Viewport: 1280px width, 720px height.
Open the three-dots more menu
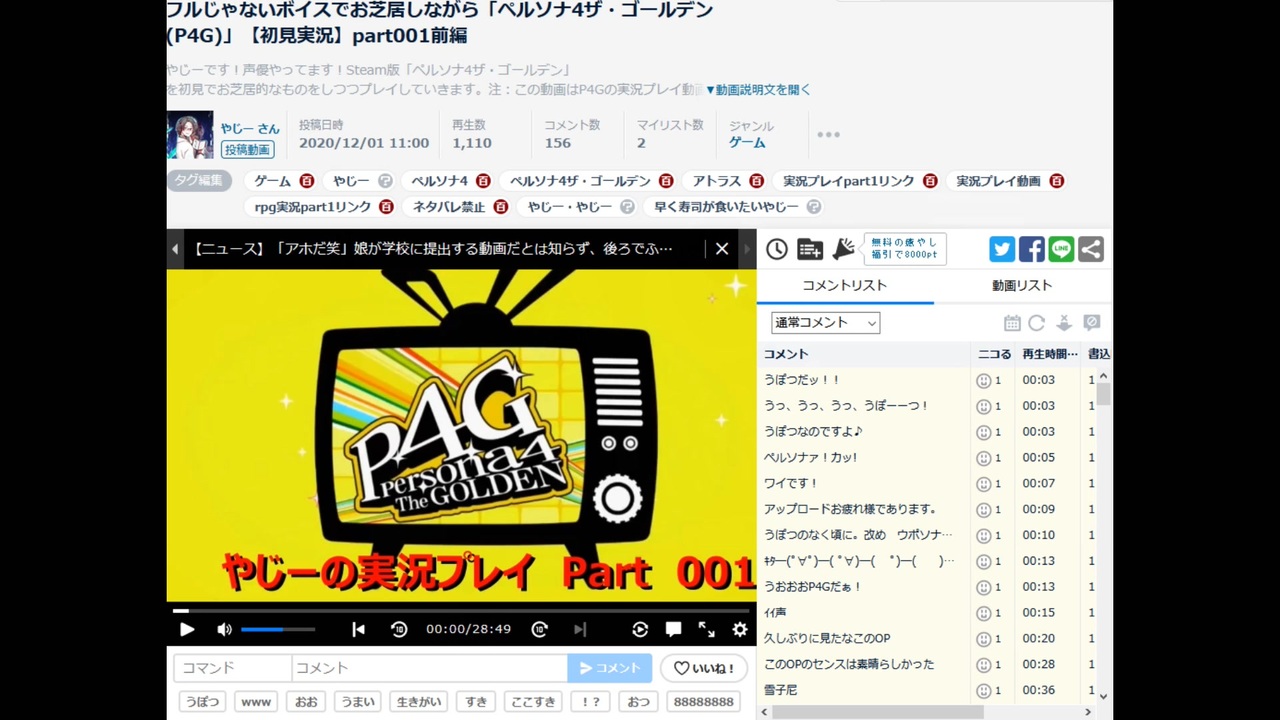[x=828, y=134]
